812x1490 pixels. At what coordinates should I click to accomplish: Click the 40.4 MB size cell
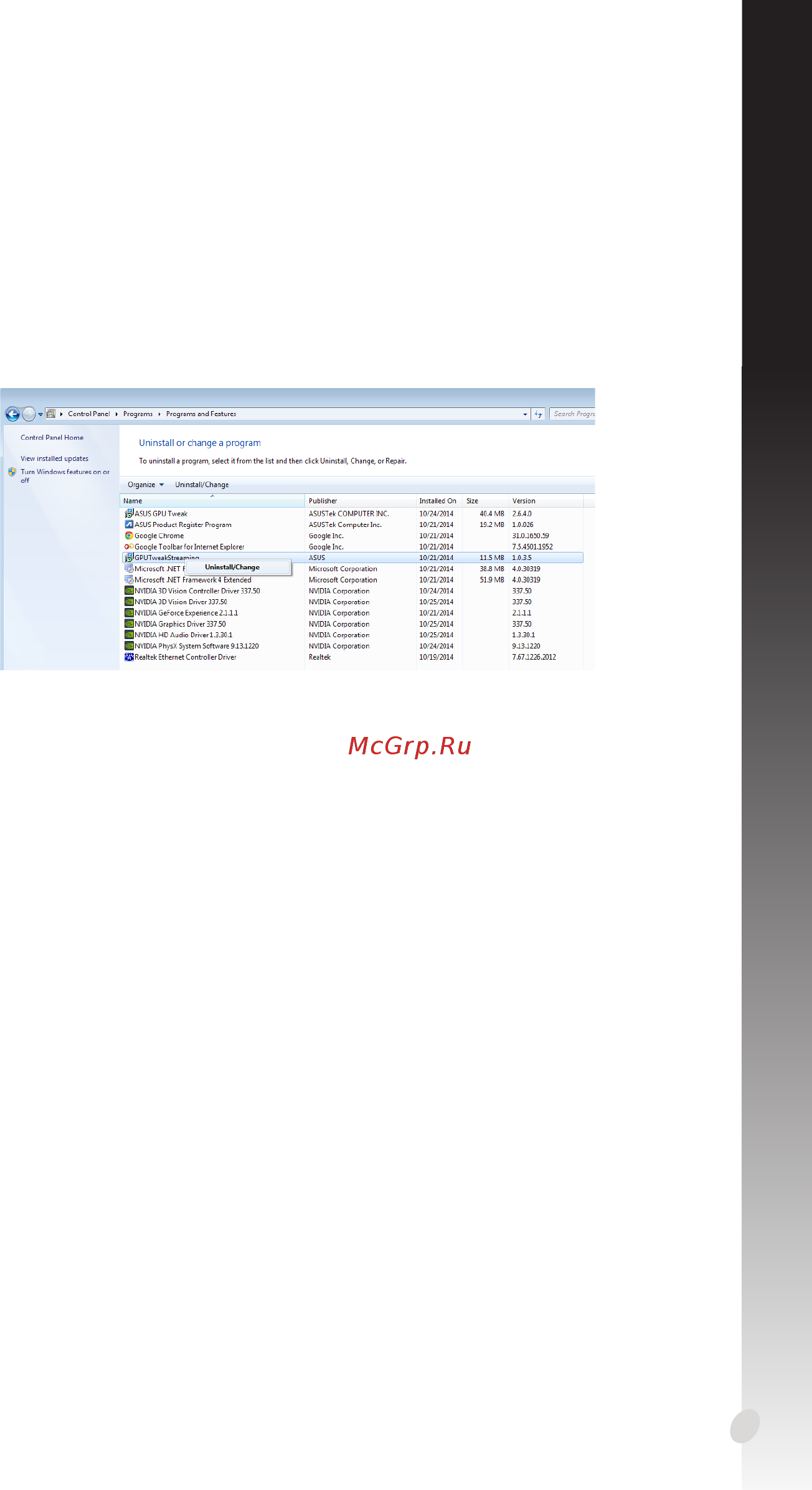click(x=492, y=514)
